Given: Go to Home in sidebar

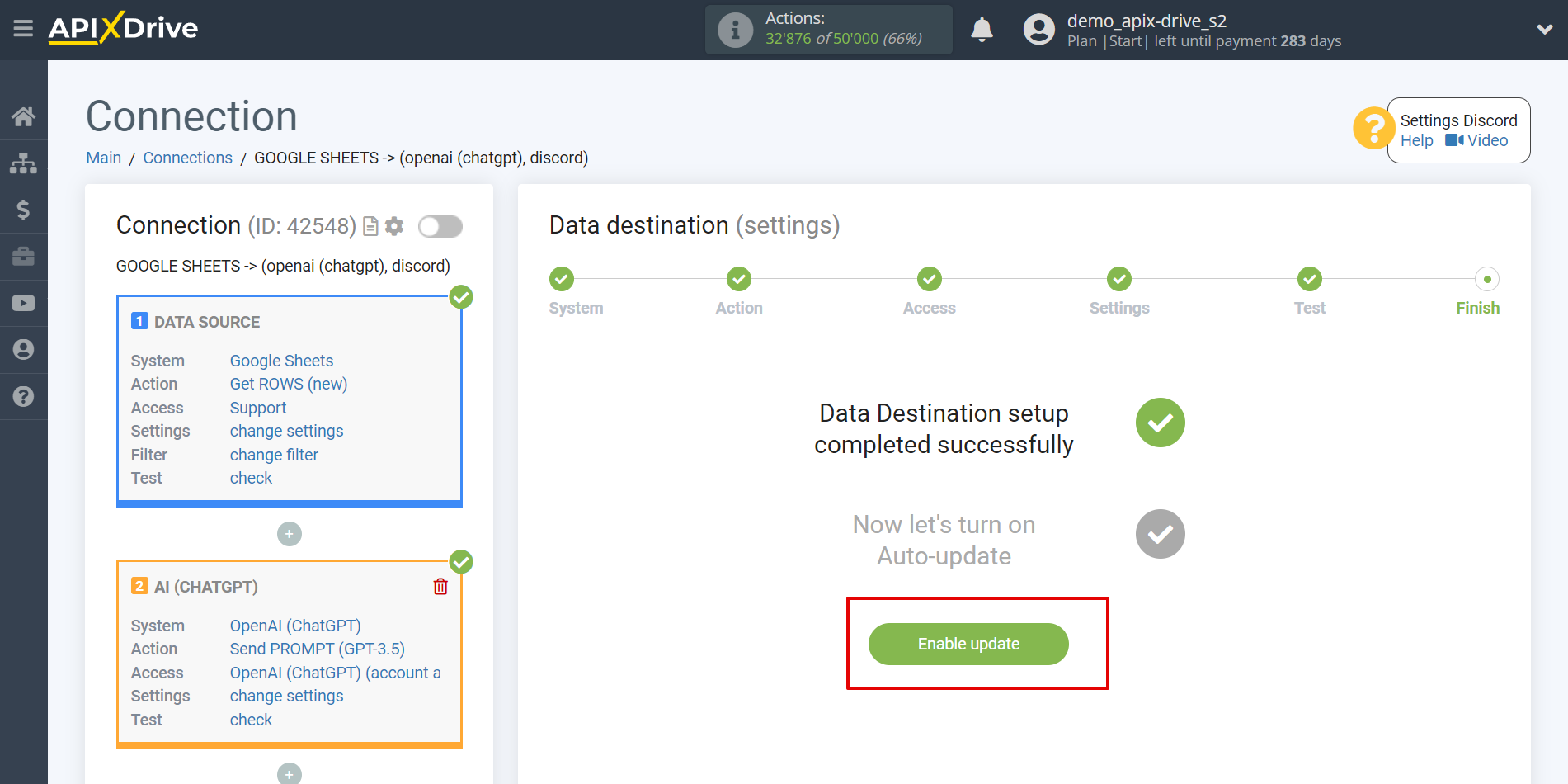Looking at the screenshot, I should [x=23, y=116].
